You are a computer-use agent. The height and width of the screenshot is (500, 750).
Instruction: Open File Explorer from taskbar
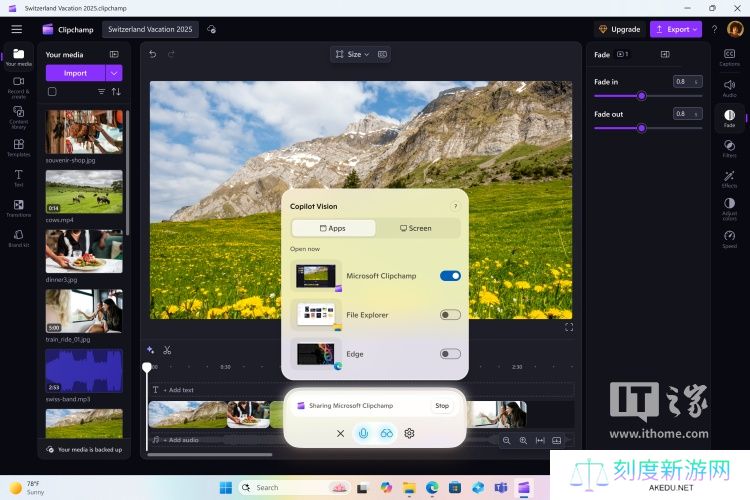click(409, 488)
